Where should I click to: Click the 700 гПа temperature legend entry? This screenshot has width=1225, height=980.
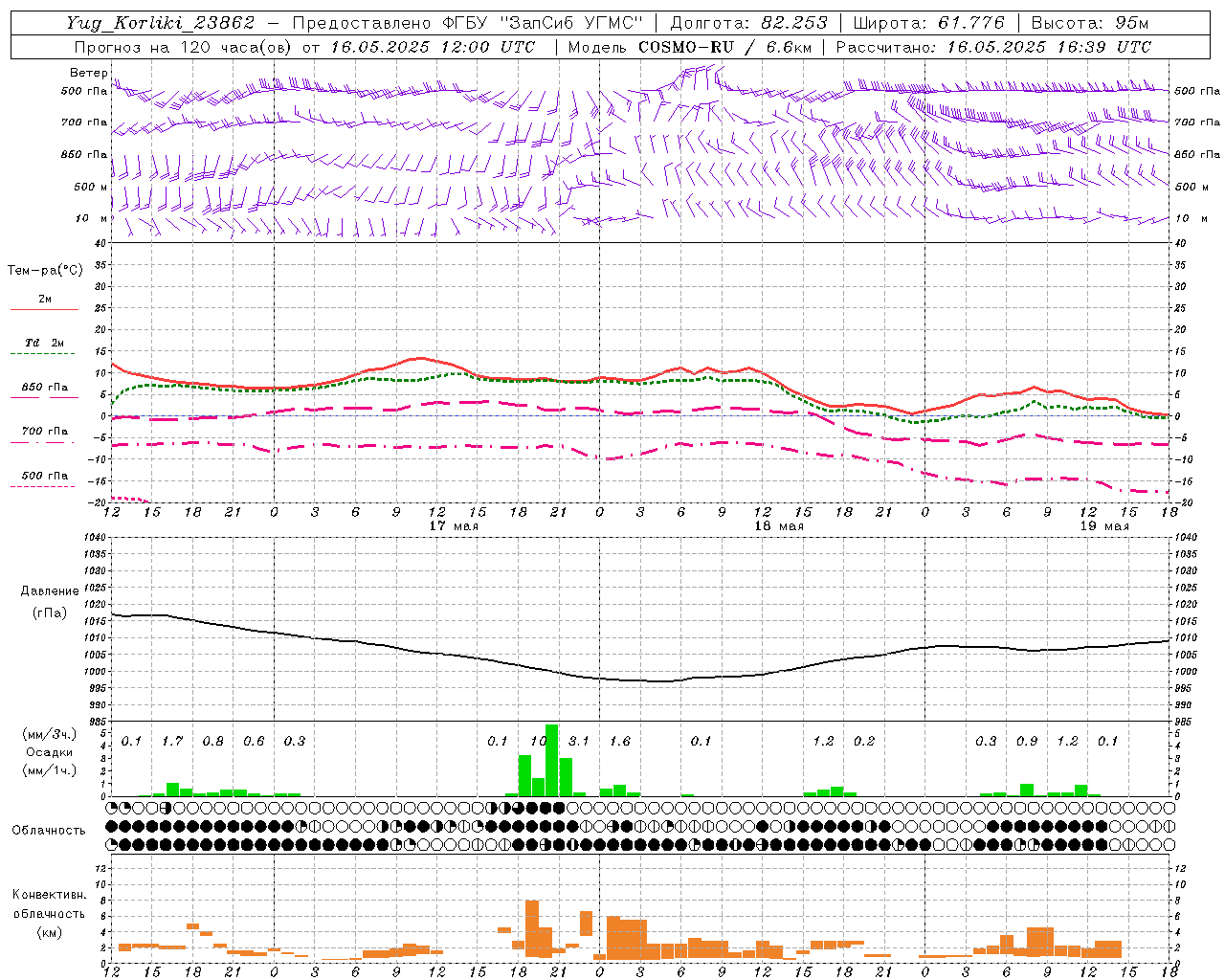(x=45, y=432)
